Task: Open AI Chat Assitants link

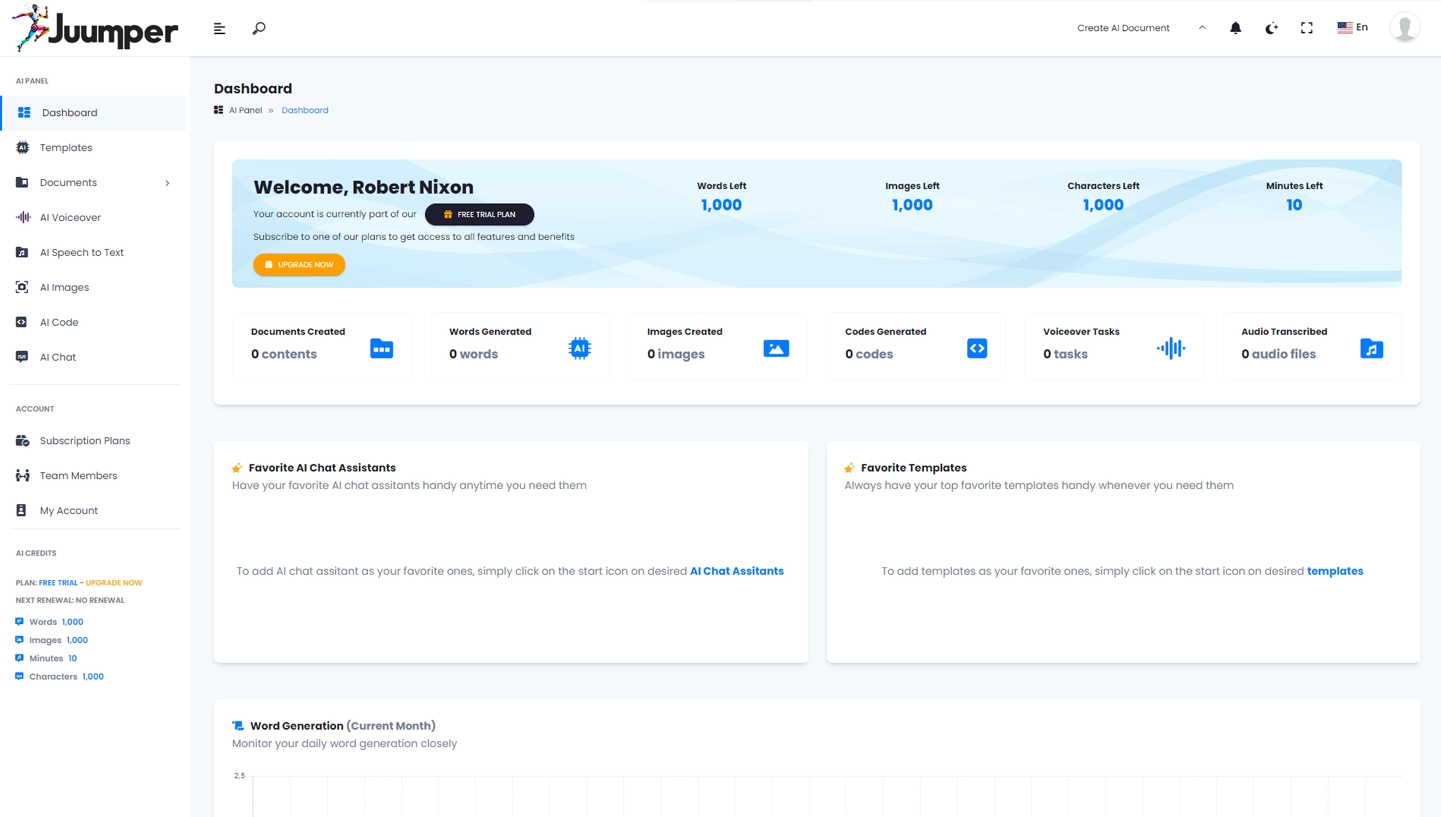Action: 737,572
